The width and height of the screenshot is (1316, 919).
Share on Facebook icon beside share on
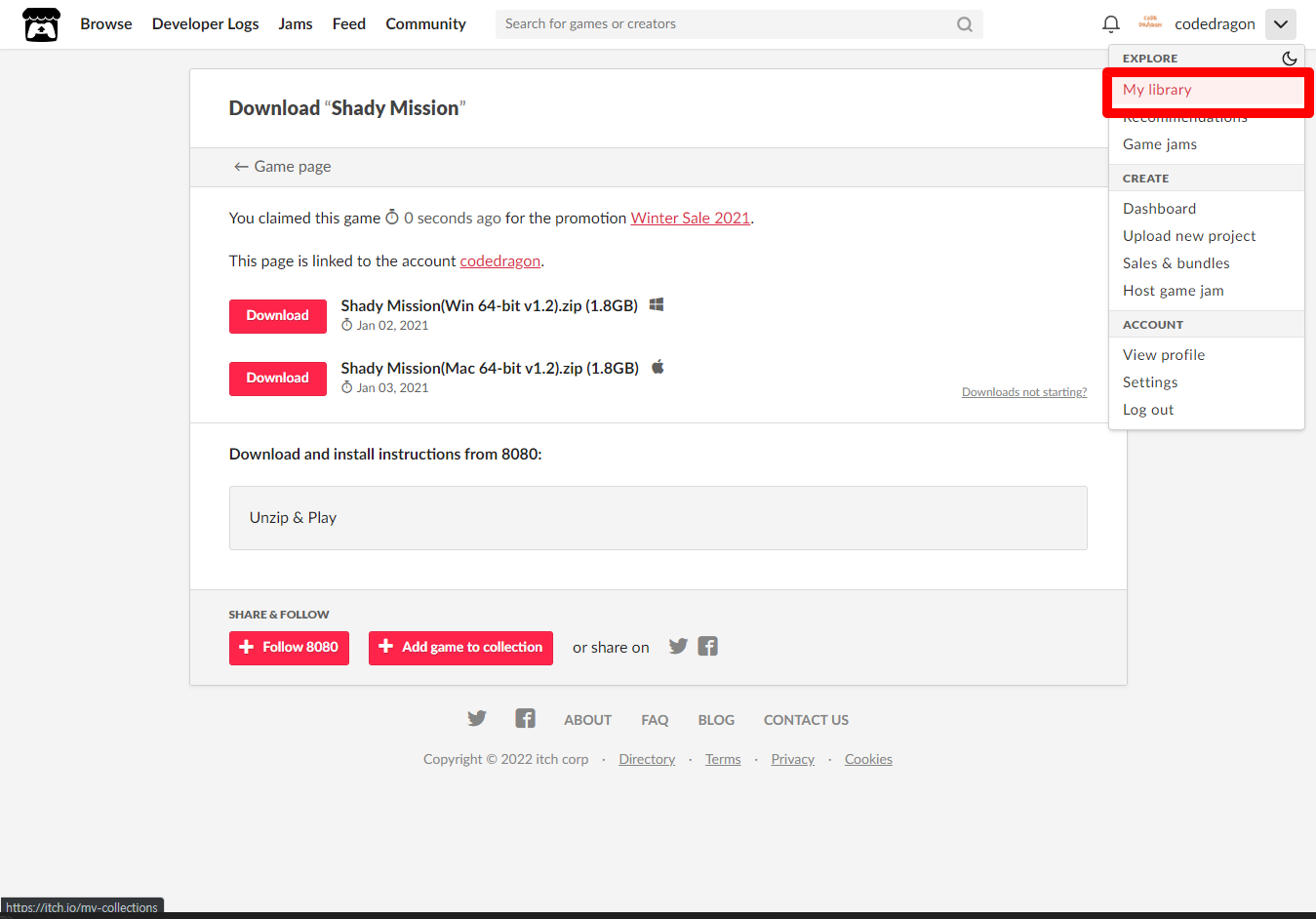coord(708,646)
